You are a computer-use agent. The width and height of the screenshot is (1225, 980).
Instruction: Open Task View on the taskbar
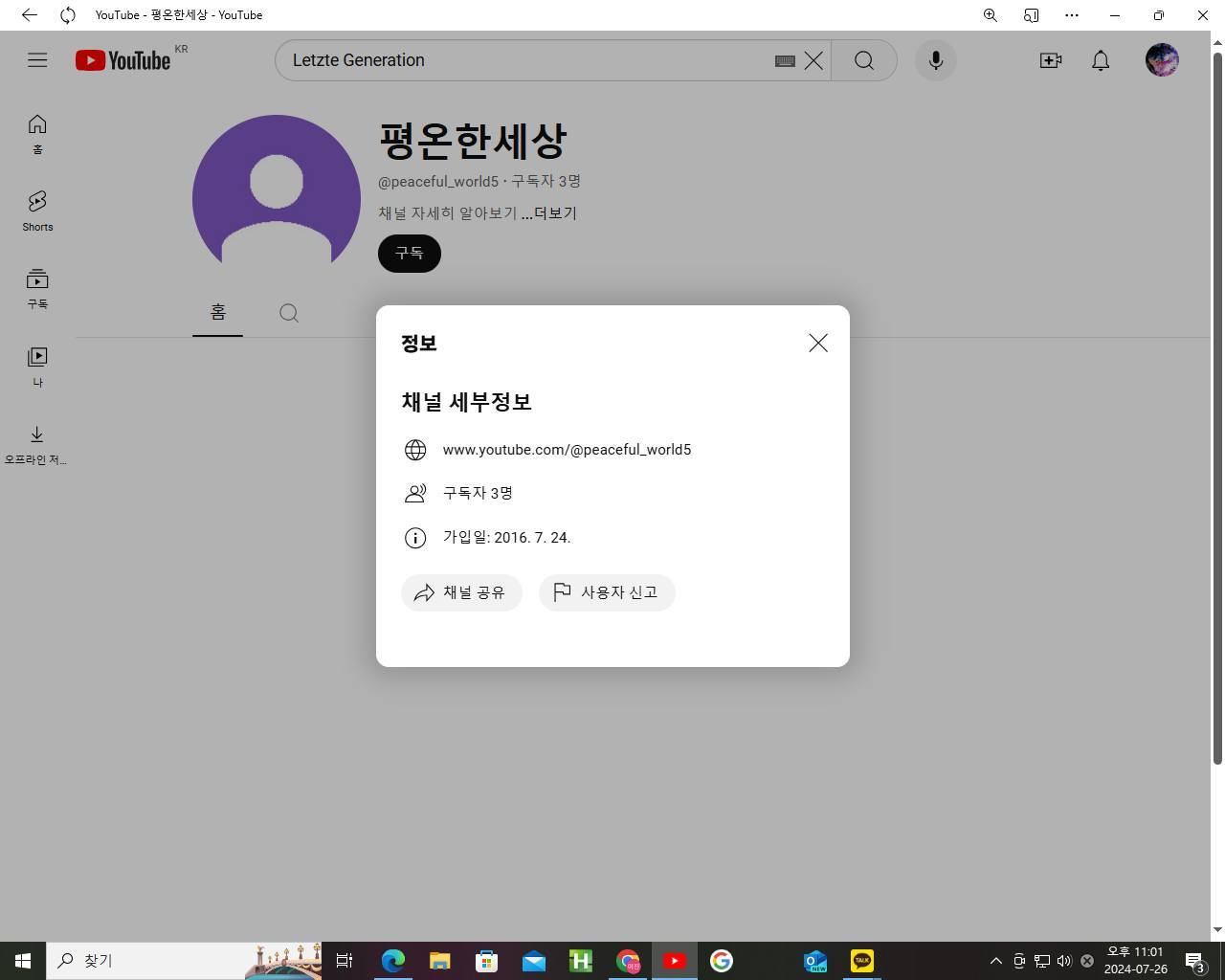click(345, 961)
